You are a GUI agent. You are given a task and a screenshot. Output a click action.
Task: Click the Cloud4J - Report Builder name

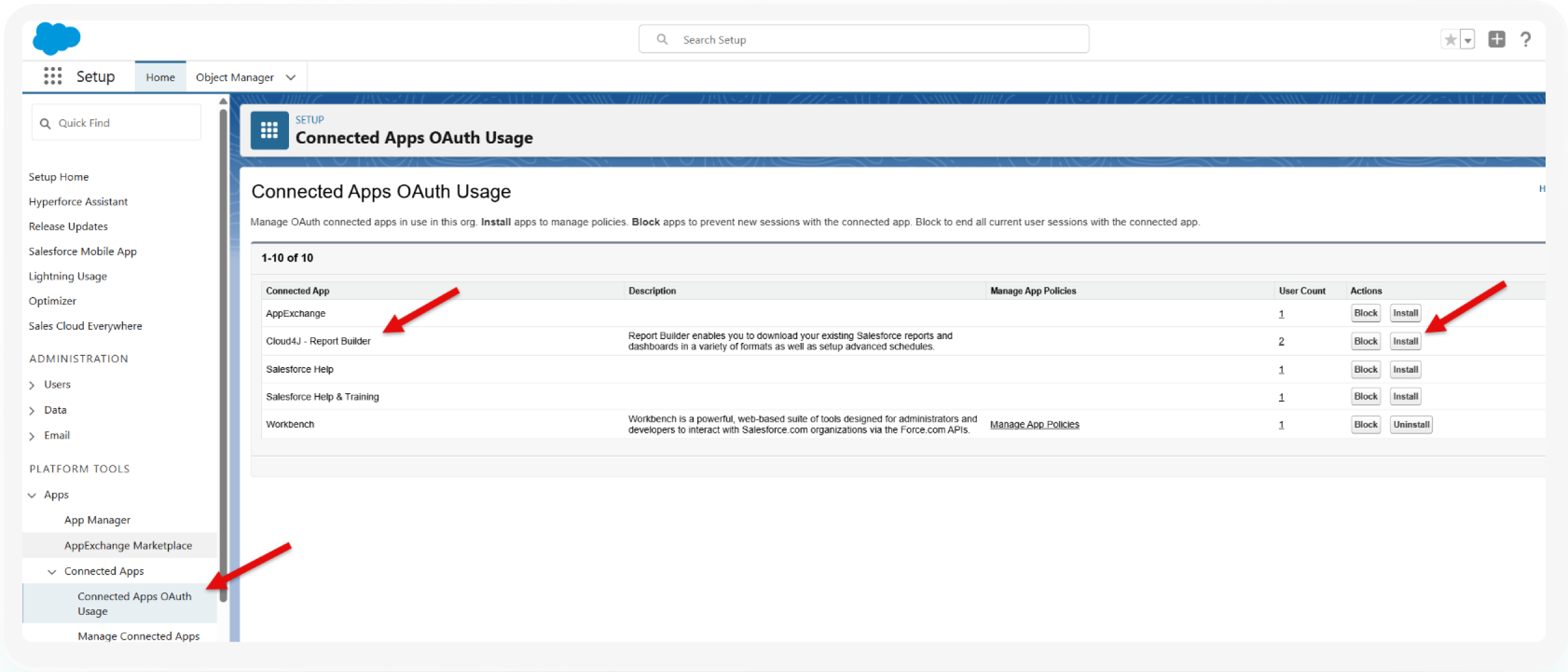(318, 341)
